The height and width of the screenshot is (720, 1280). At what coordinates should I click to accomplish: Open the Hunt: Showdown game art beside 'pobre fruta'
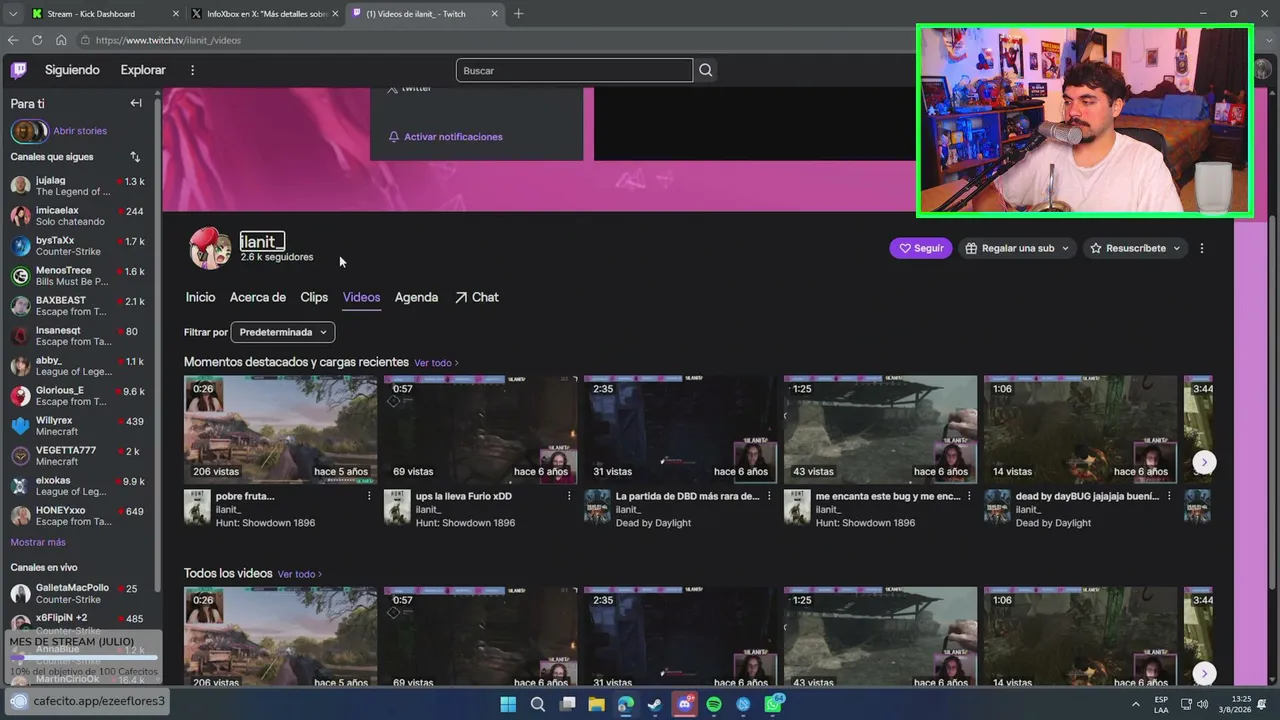197,507
